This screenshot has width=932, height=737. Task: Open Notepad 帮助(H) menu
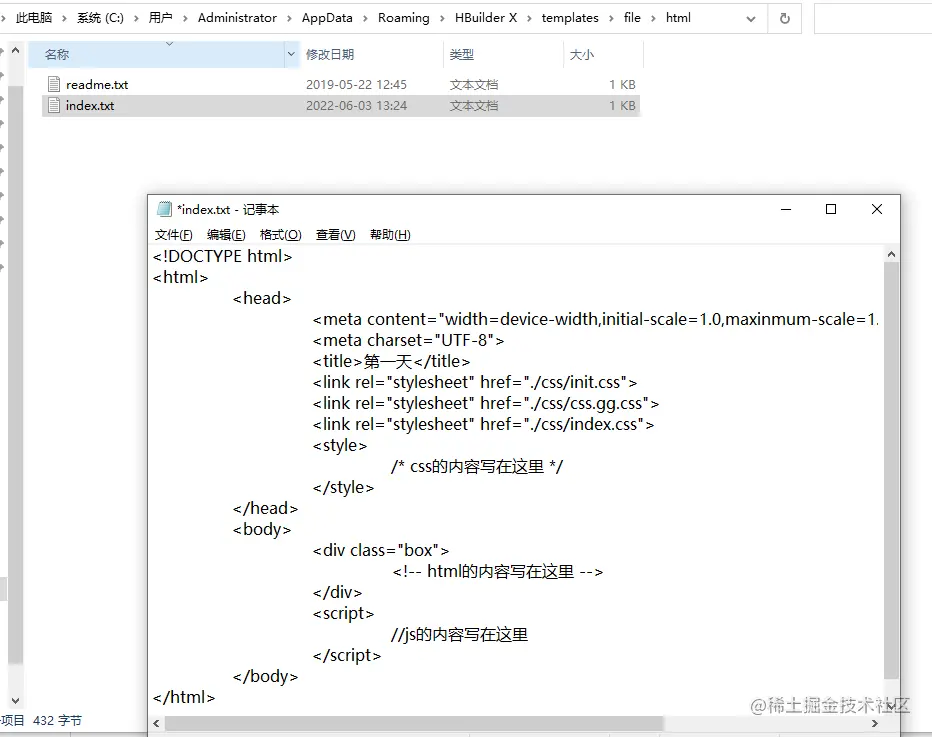tap(390, 235)
